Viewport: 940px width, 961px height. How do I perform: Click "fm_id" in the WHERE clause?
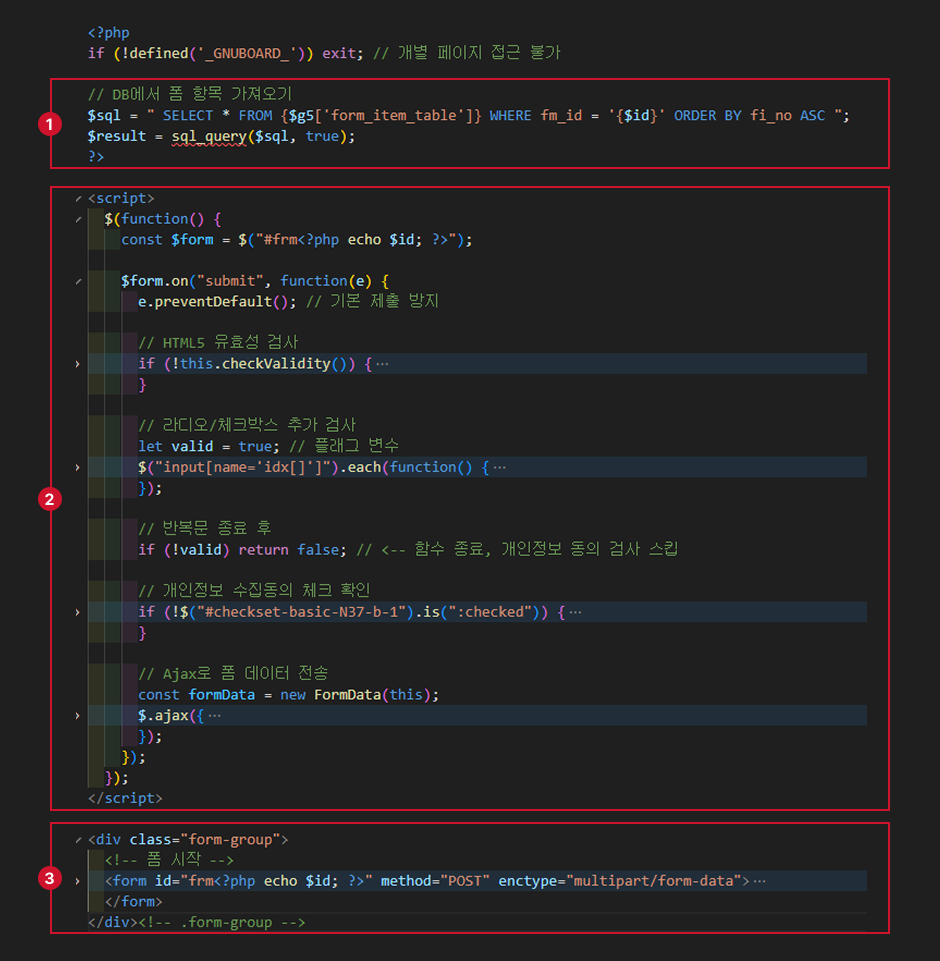pyautogui.click(x=561, y=115)
